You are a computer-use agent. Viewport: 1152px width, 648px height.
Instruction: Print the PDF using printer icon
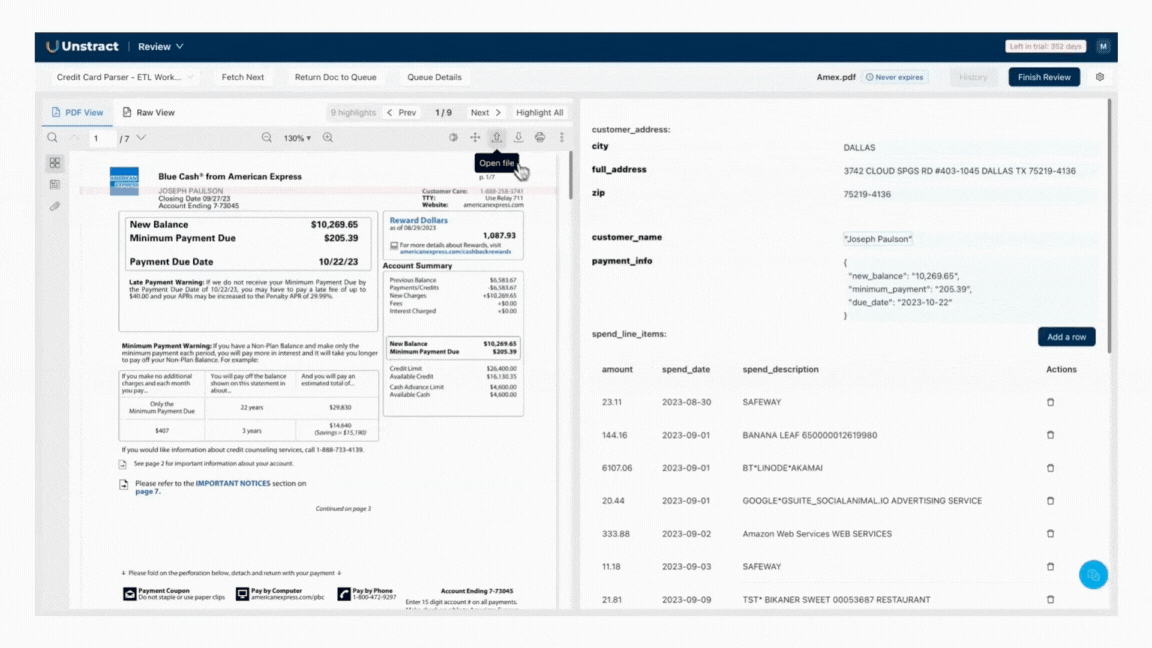(540, 138)
